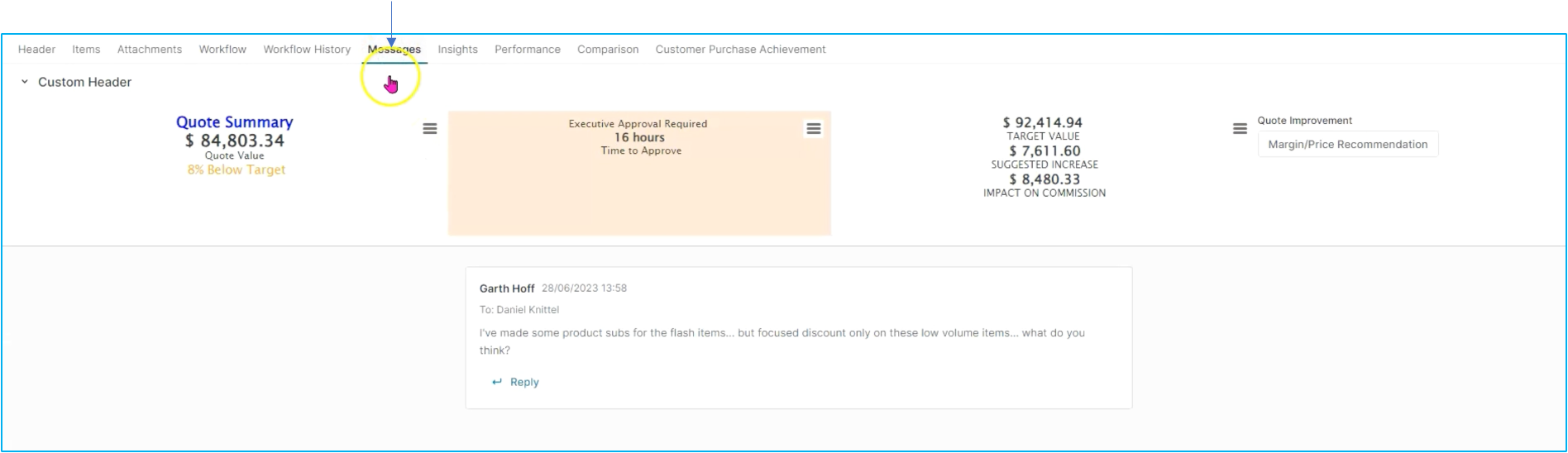This screenshot has height=453, width=1568.
Task: Click the Quote Improvement label
Action: pyautogui.click(x=1305, y=121)
